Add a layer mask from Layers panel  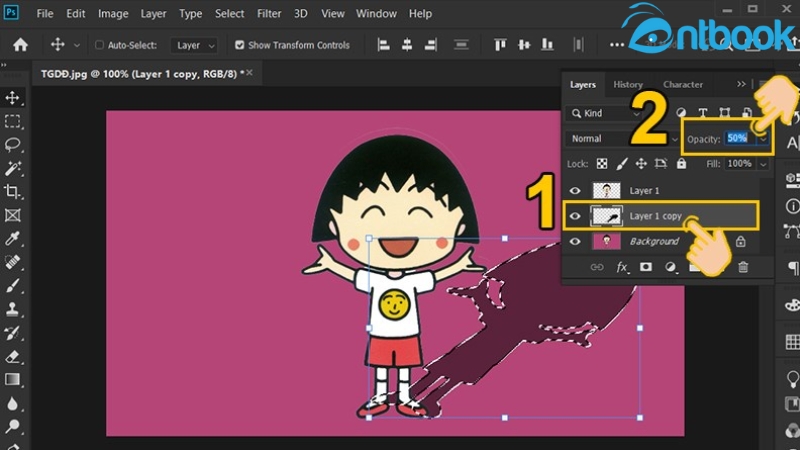pos(645,267)
